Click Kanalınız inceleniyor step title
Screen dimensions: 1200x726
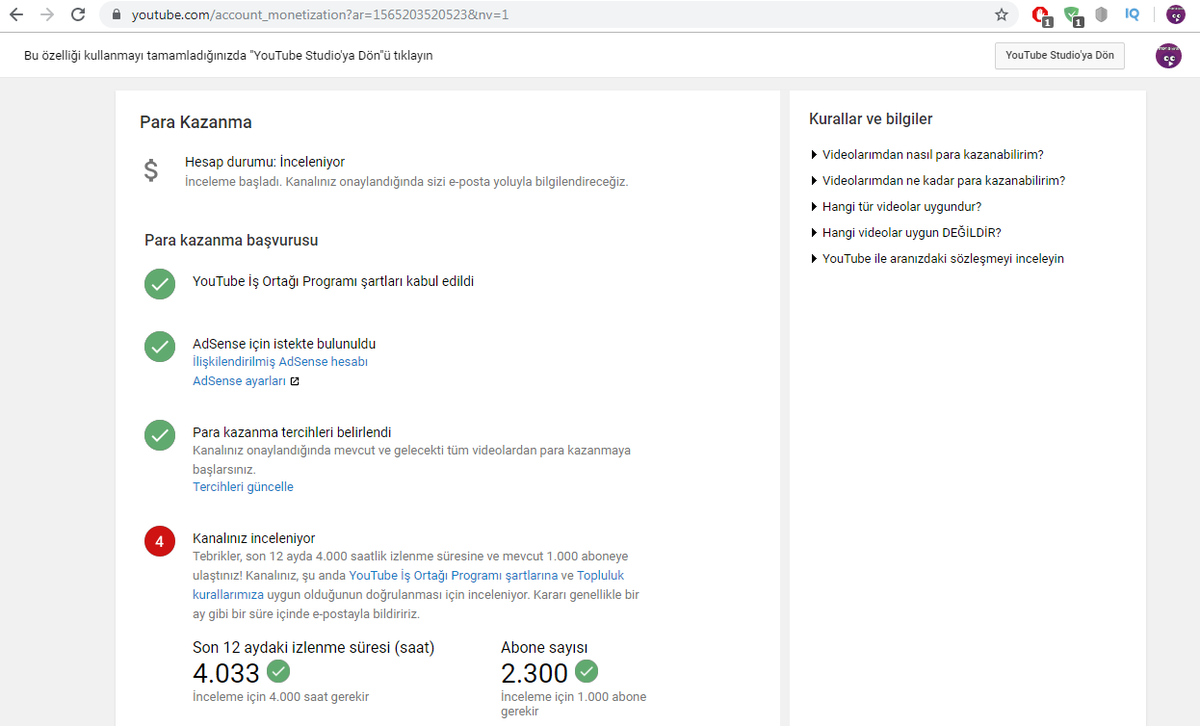pyautogui.click(x=254, y=538)
